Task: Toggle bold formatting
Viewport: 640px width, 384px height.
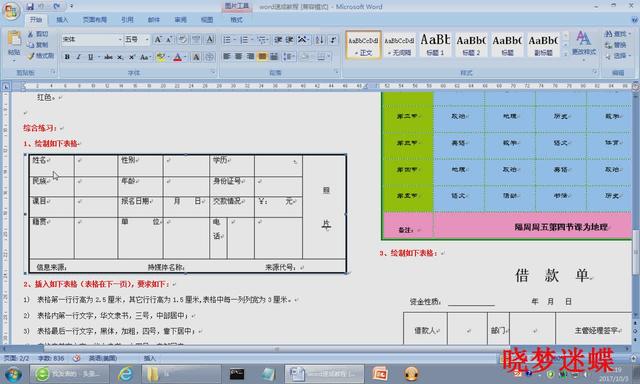Action: pos(67,57)
